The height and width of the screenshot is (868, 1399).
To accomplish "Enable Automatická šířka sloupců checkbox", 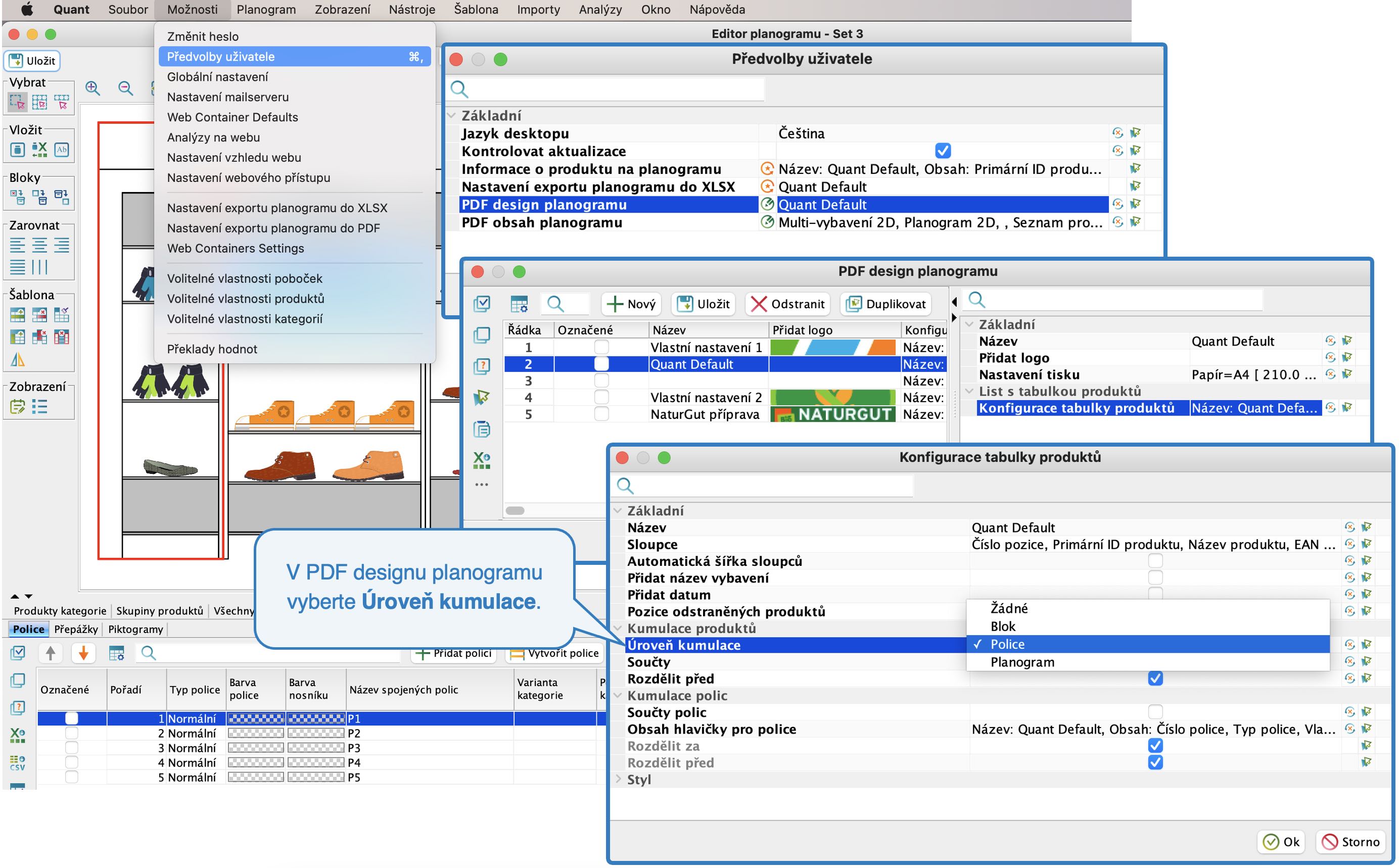I will tap(1156, 561).
